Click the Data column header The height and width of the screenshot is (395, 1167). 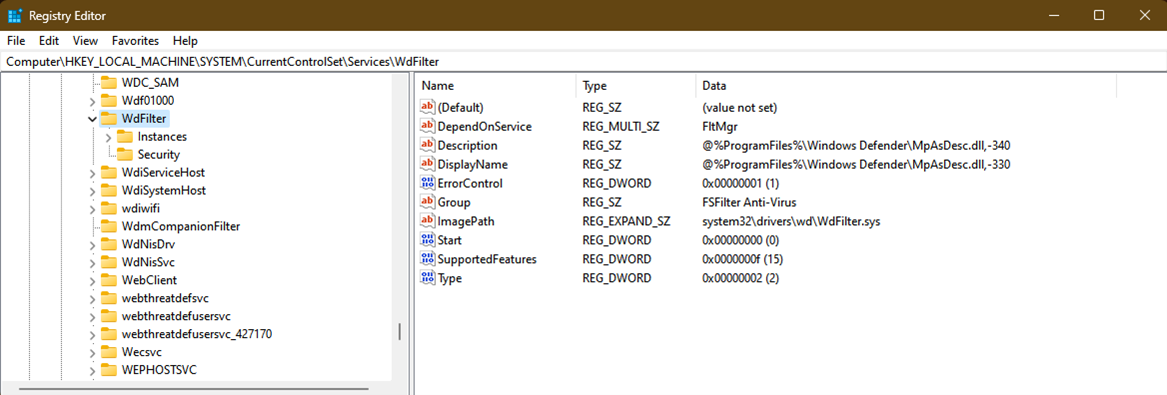pyautogui.click(x=905, y=86)
